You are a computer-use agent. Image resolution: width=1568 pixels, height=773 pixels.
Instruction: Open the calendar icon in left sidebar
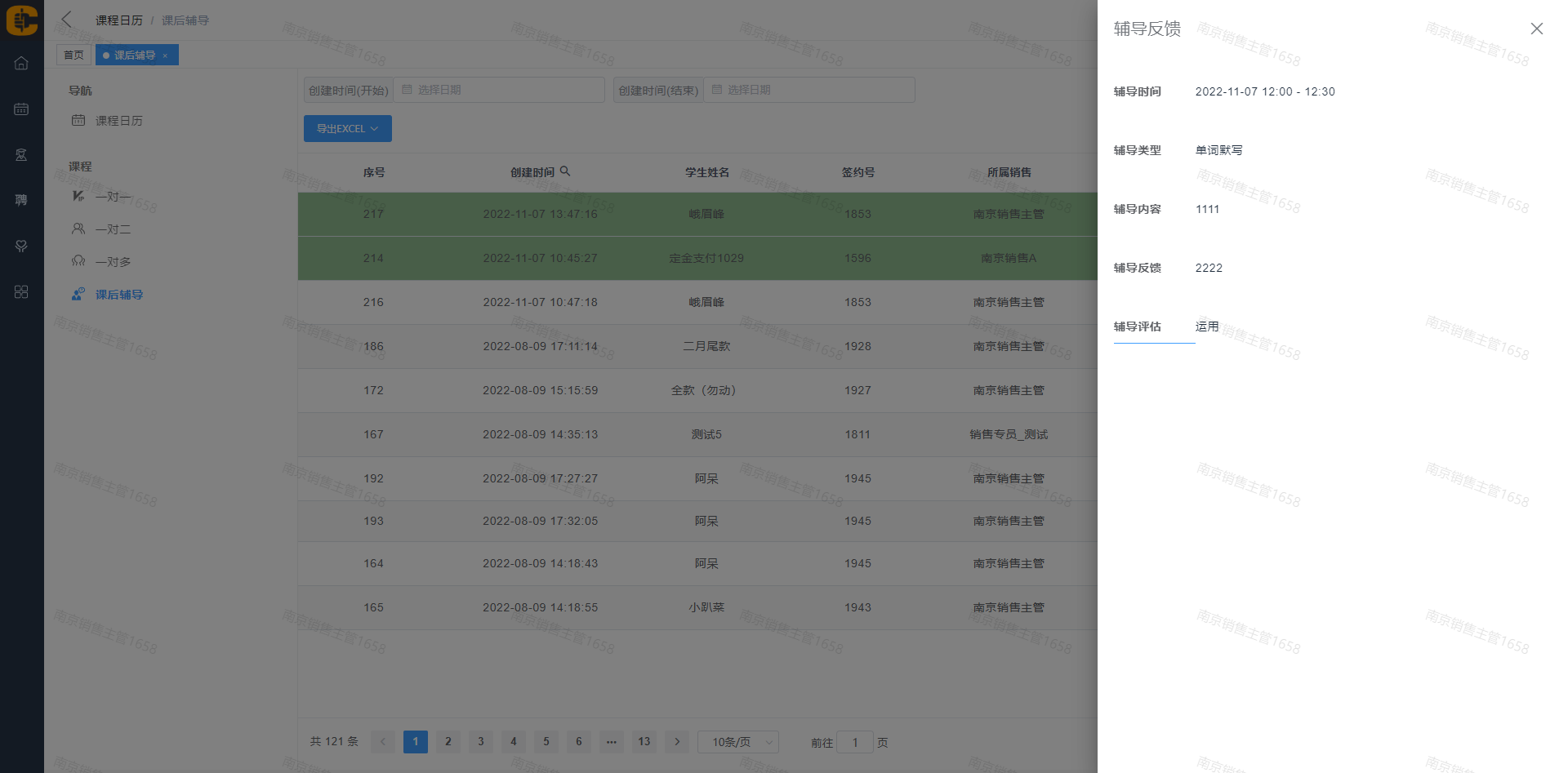(21, 109)
